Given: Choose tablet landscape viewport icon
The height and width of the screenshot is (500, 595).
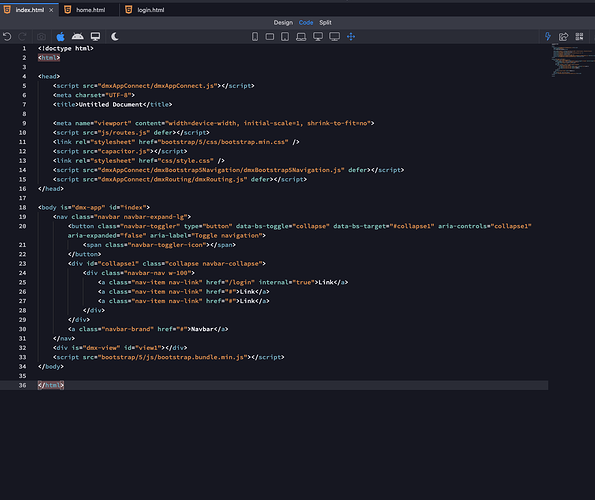Looking at the screenshot, I should pyautogui.click(x=270, y=37).
